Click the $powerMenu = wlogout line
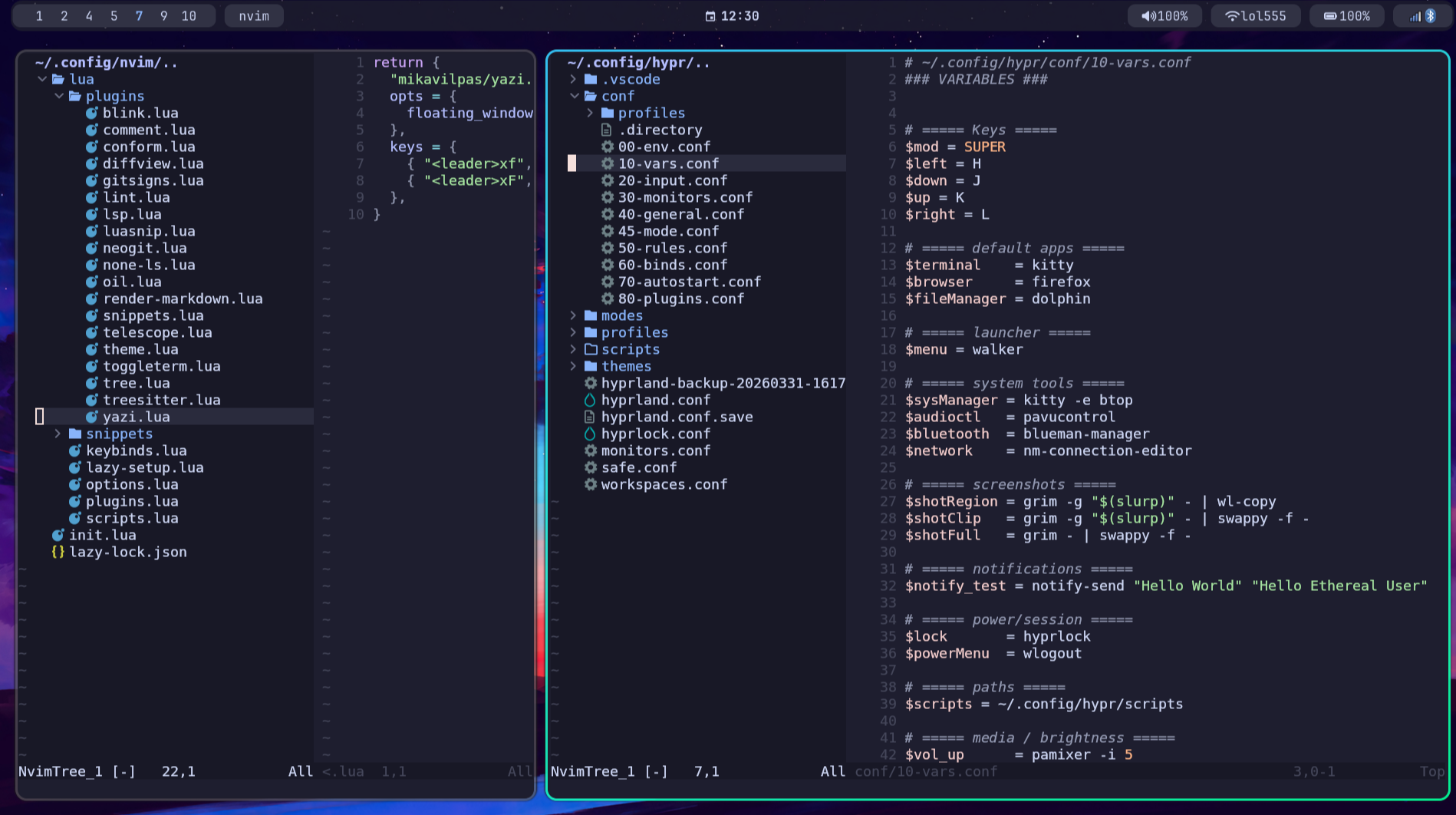This screenshot has height=815, width=1456. [993, 653]
